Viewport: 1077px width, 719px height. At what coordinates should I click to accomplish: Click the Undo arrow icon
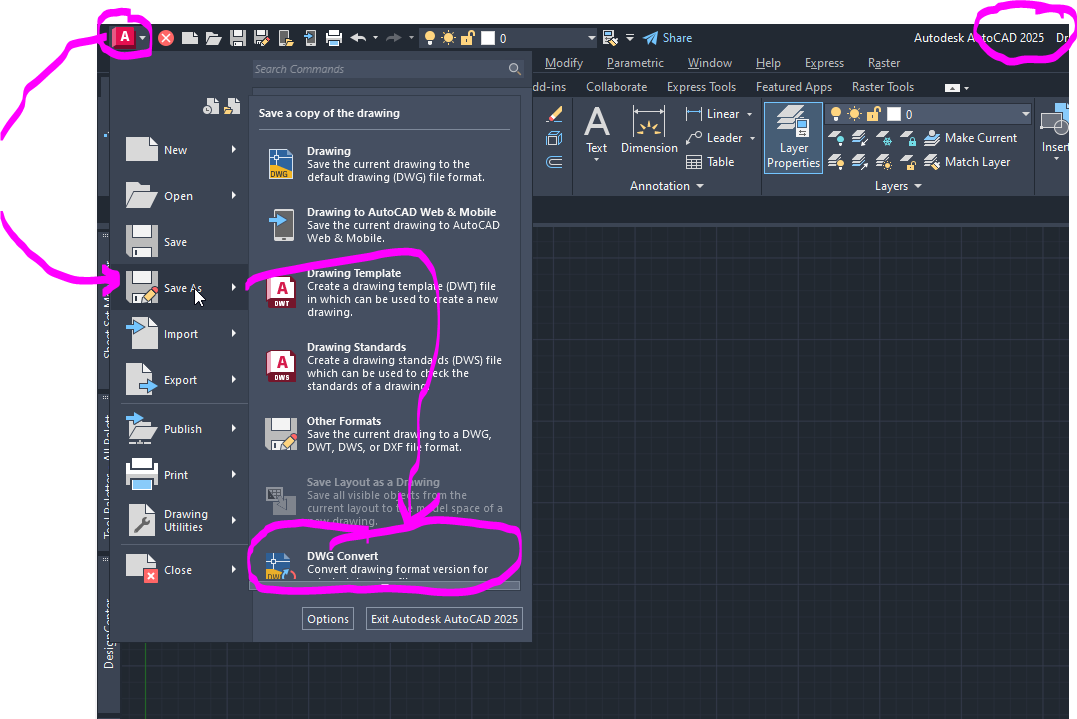pyautogui.click(x=358, y=38)
